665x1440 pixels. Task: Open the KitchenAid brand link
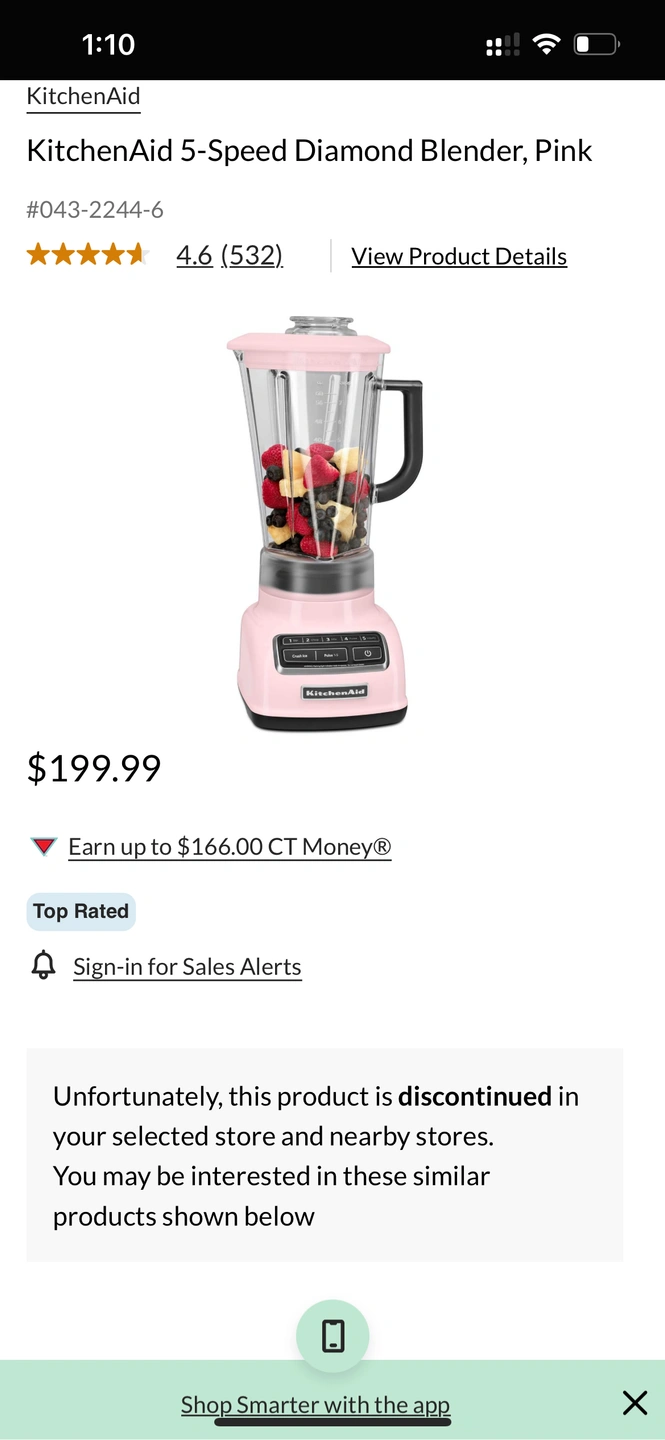click(83, 97)
